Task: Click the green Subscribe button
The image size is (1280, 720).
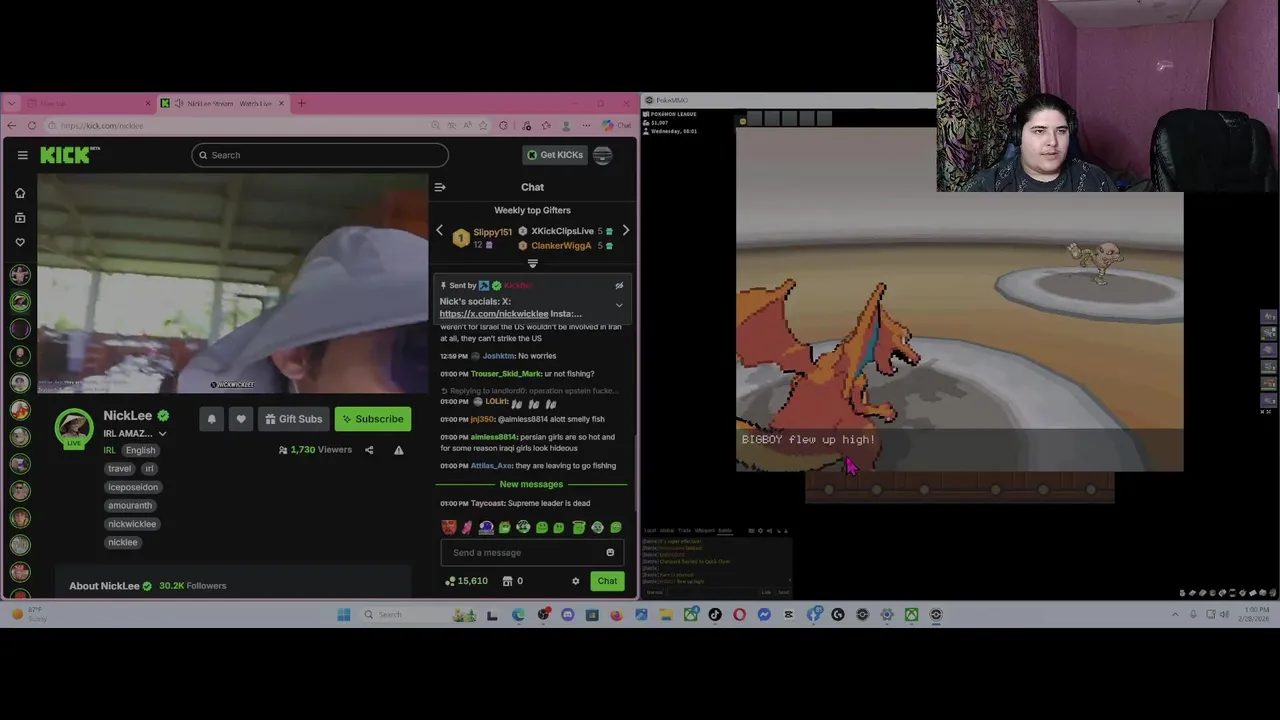Action: (x=373, y=419)
